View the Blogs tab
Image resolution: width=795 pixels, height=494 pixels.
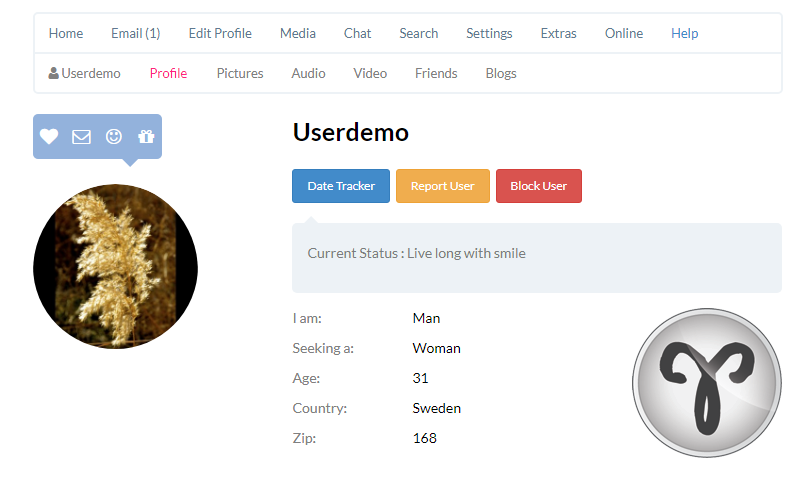[501, 73]
